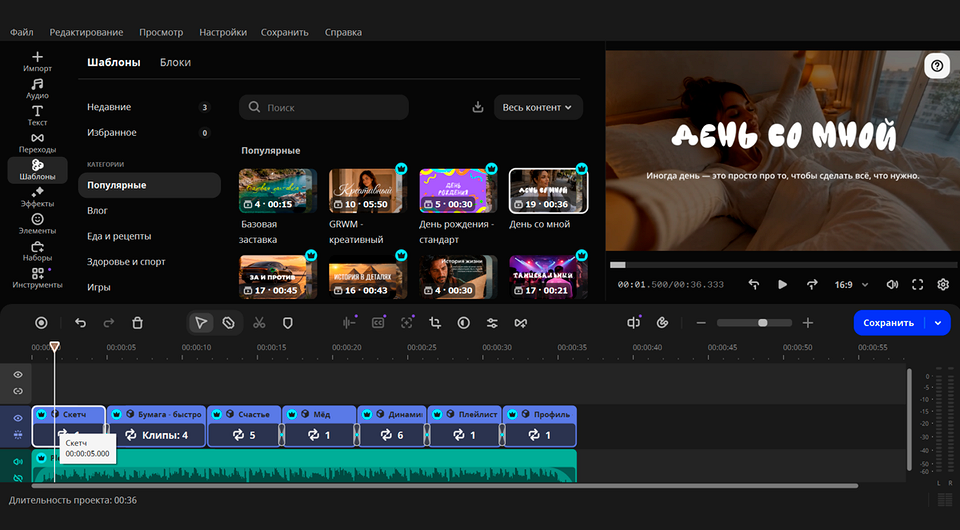
Task: Open the Инструменты sidebar section
Action: (37, 278)
